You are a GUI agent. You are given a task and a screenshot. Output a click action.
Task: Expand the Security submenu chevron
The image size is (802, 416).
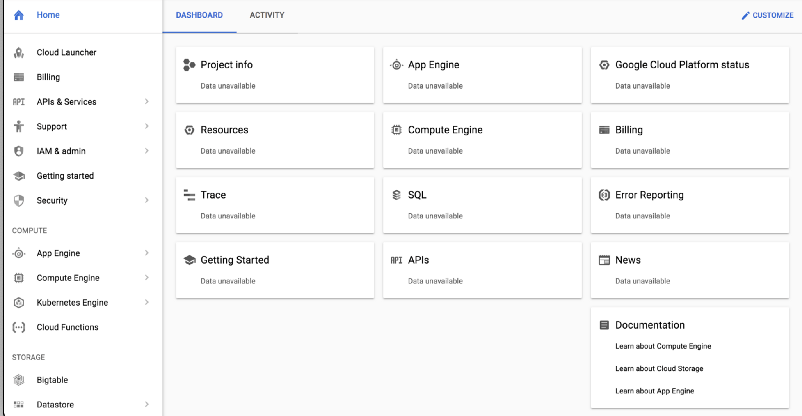146,201
